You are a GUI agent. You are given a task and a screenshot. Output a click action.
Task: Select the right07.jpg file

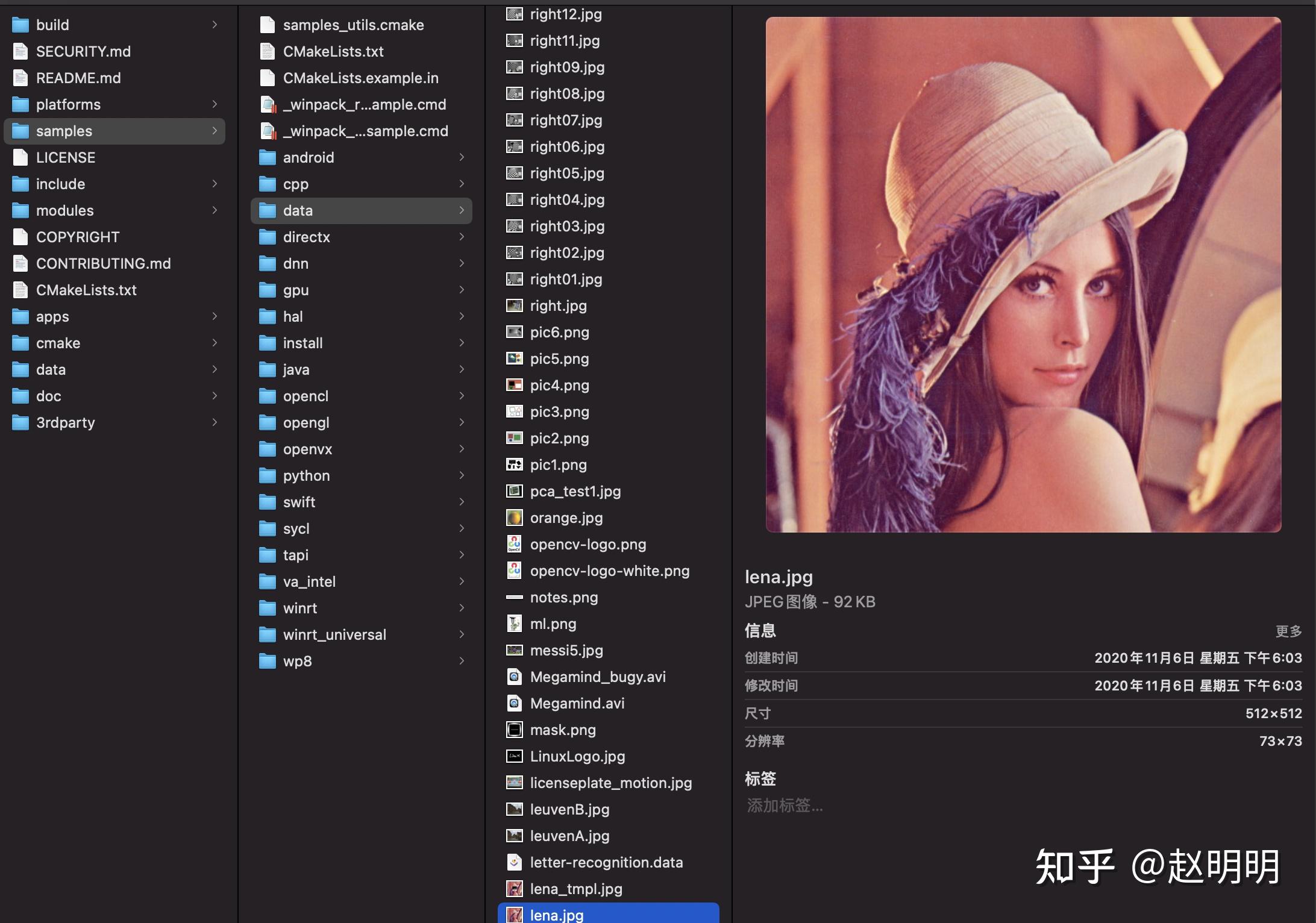point(565,120)
